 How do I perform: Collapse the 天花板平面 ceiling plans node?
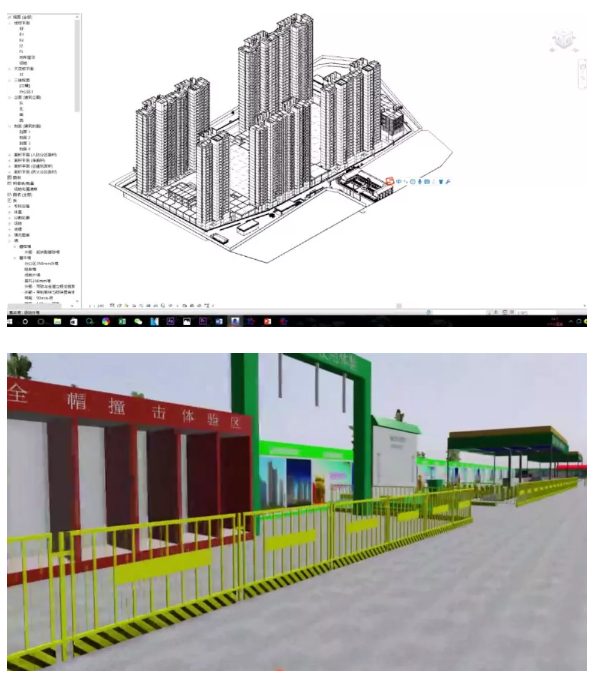coord(10,69)
